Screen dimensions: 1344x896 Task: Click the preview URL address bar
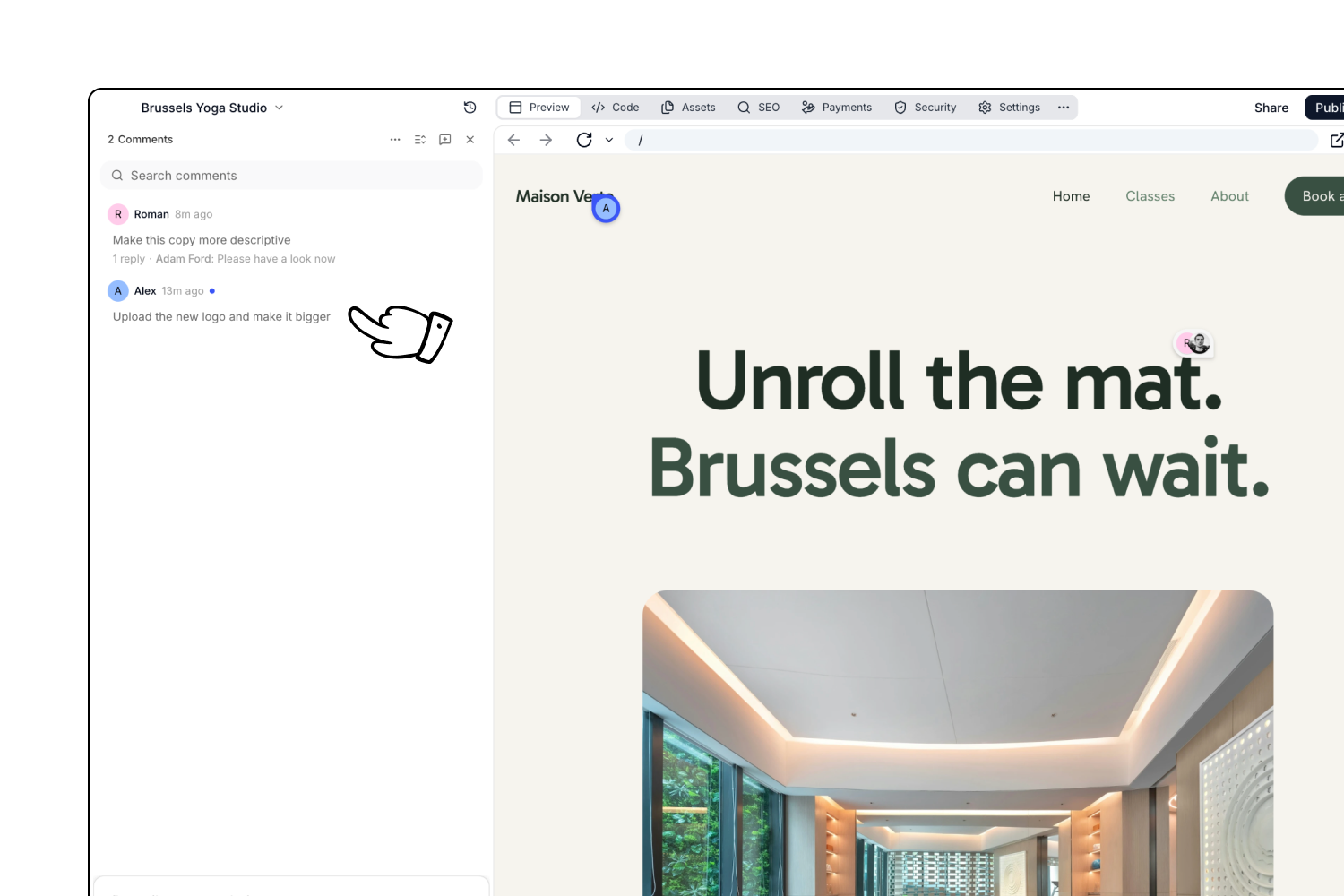971,140
